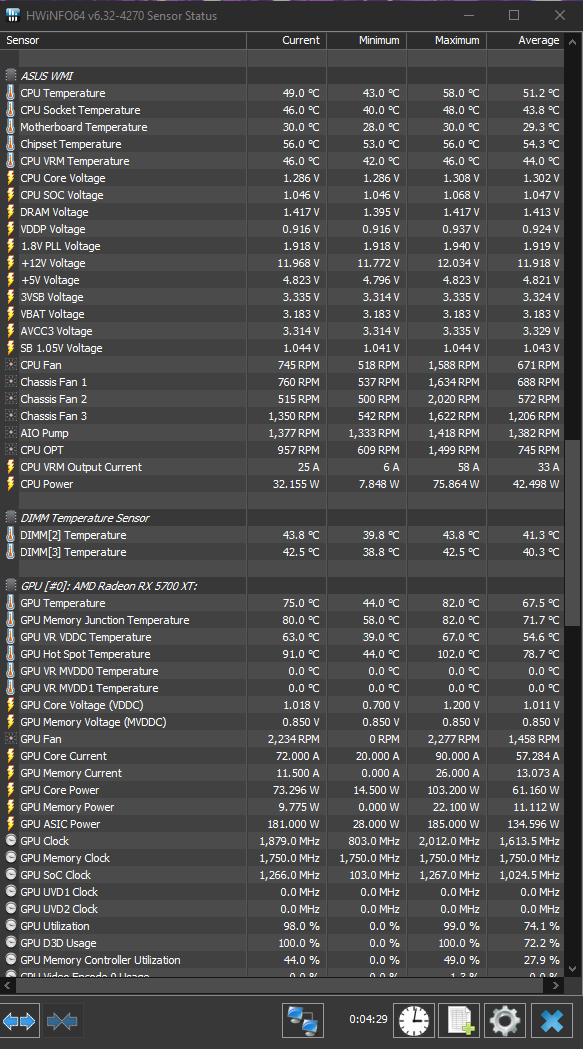
Task: Click the lightning icon next to +12V Voltage
Action: coord(10,263)
